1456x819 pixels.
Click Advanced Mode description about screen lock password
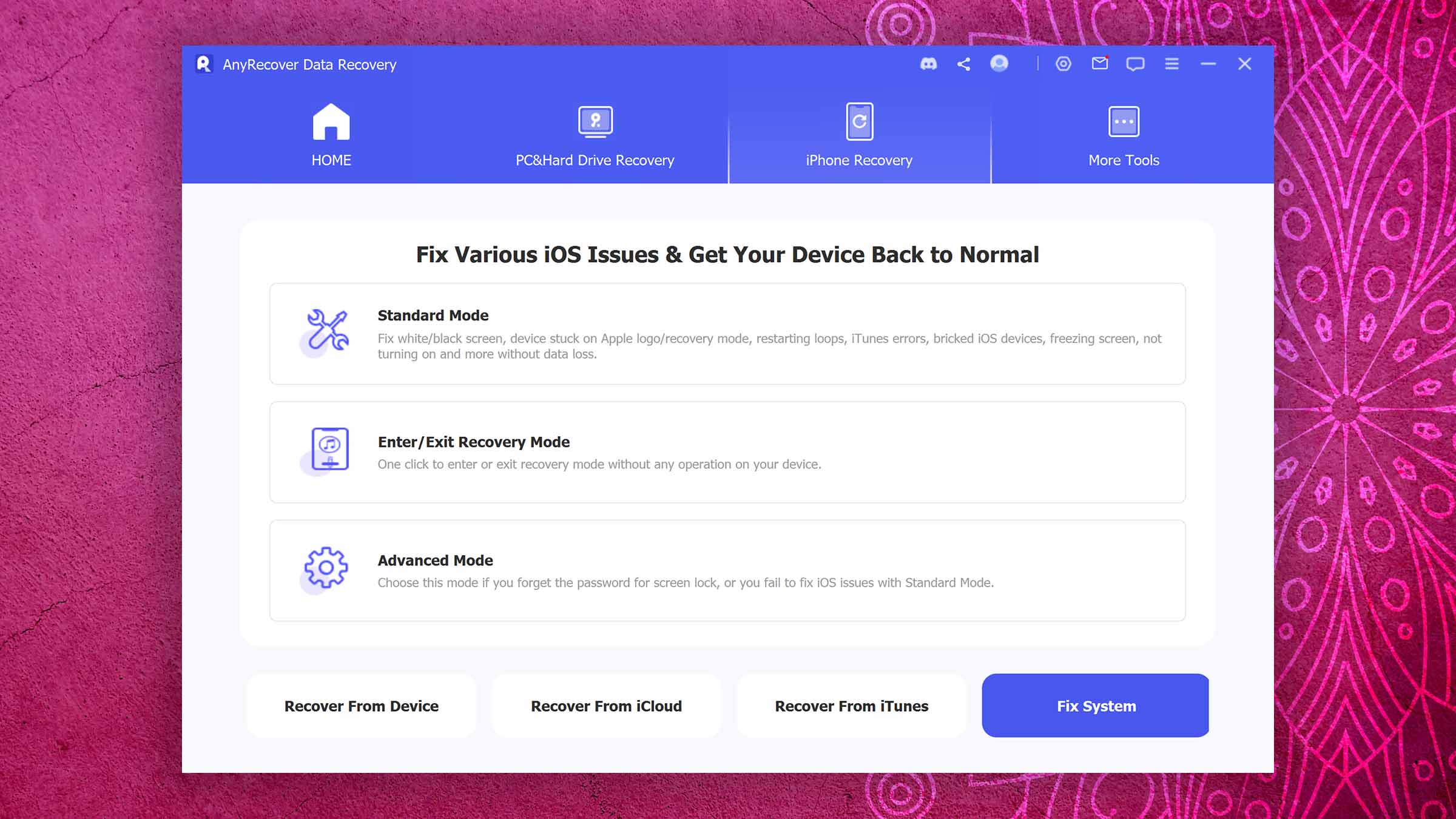click(x=686, y=582)
